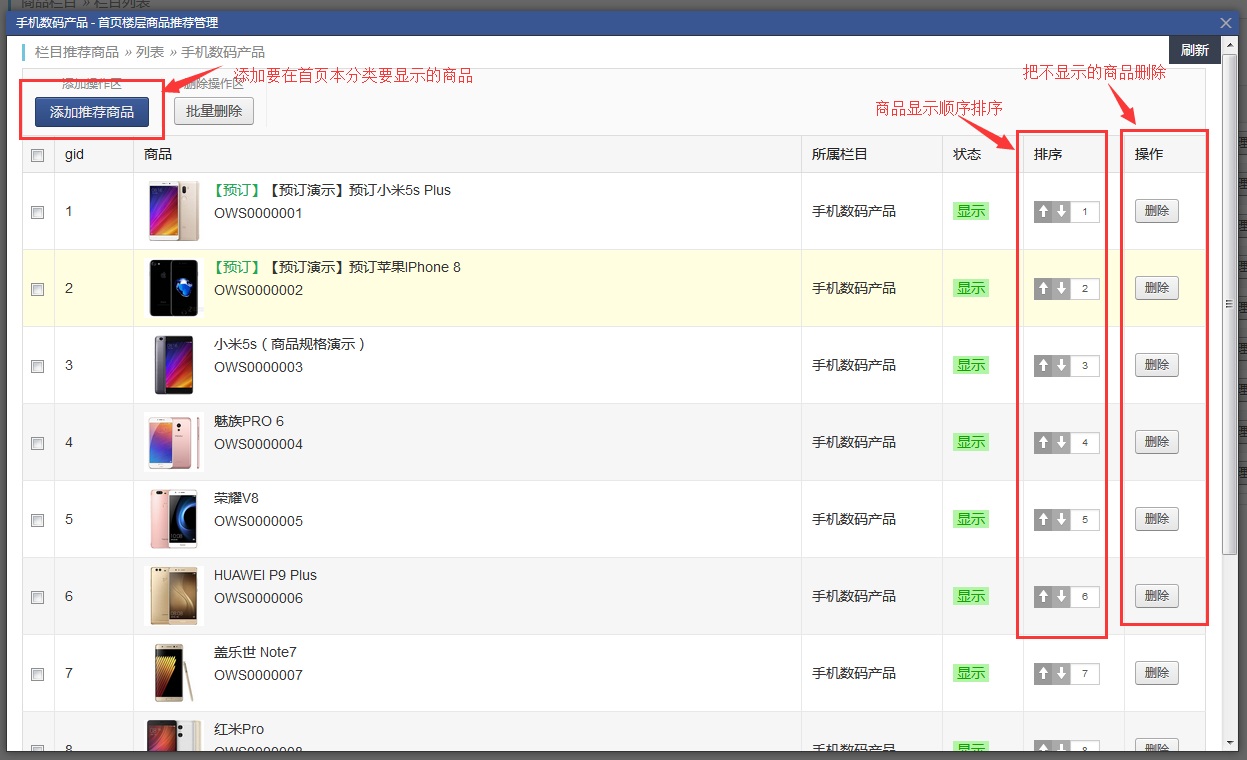Viewport: 1247px width, 760px height.
Task: Click the 添加推荐商品 button
Action: coord(92,112)
